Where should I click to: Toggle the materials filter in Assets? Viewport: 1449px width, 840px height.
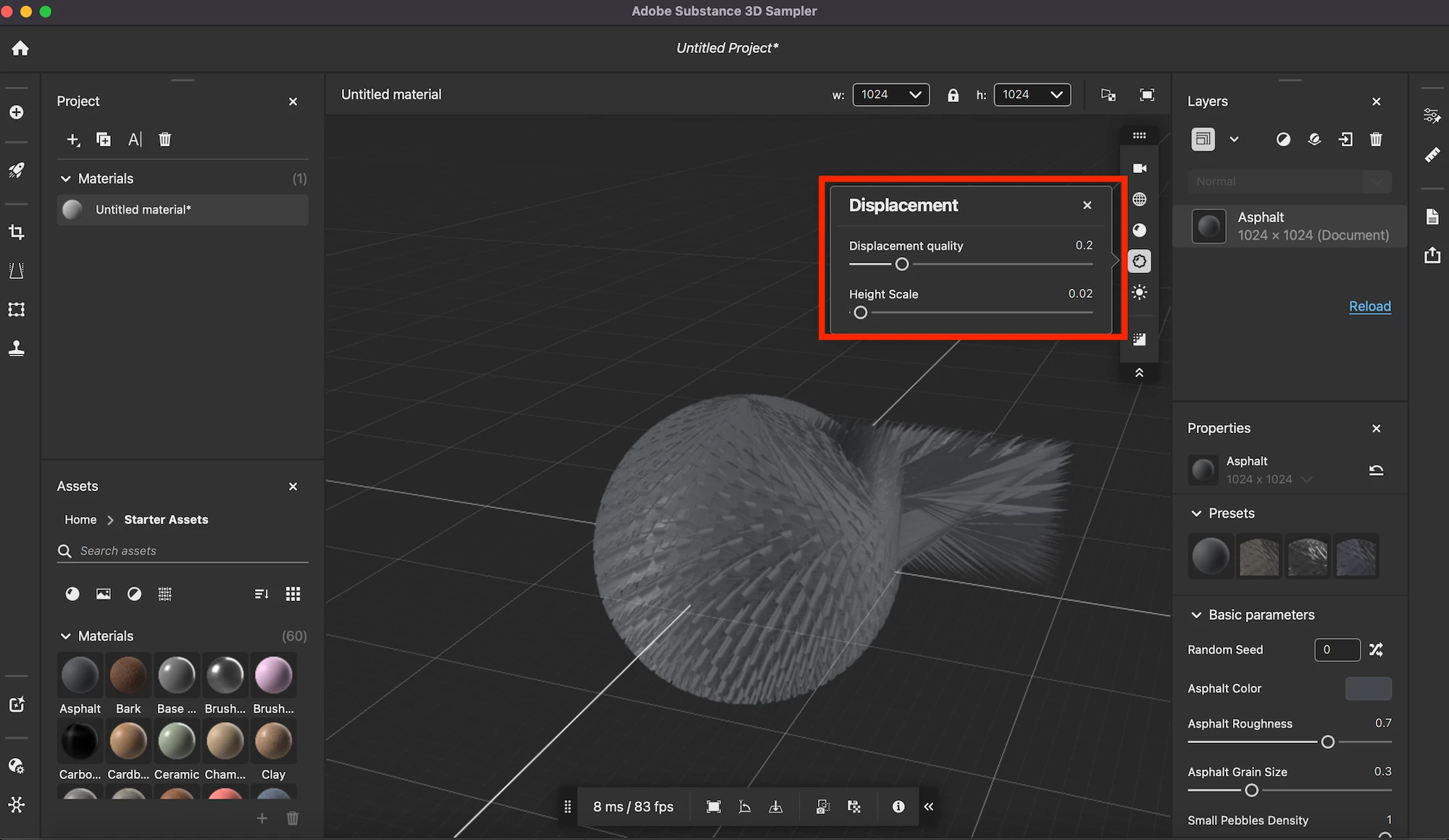pos(72,594)
